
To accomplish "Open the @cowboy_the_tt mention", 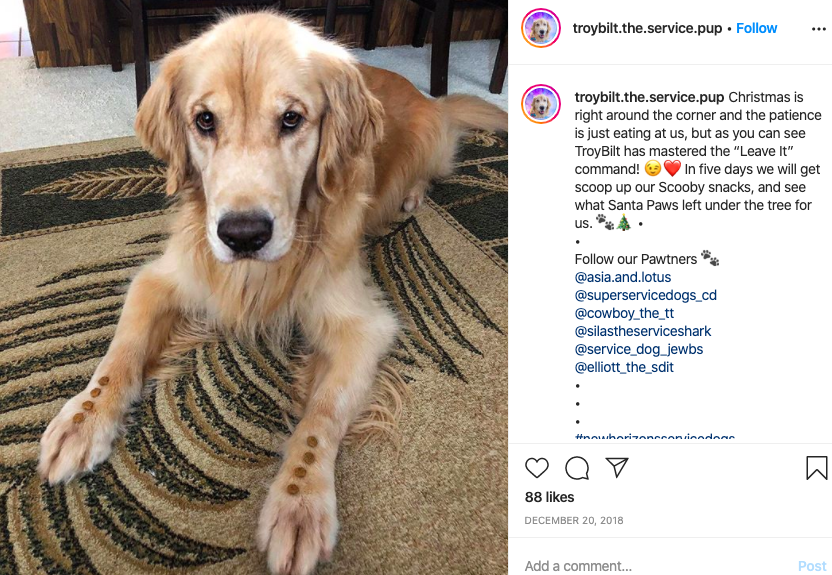I will [624, 313].
